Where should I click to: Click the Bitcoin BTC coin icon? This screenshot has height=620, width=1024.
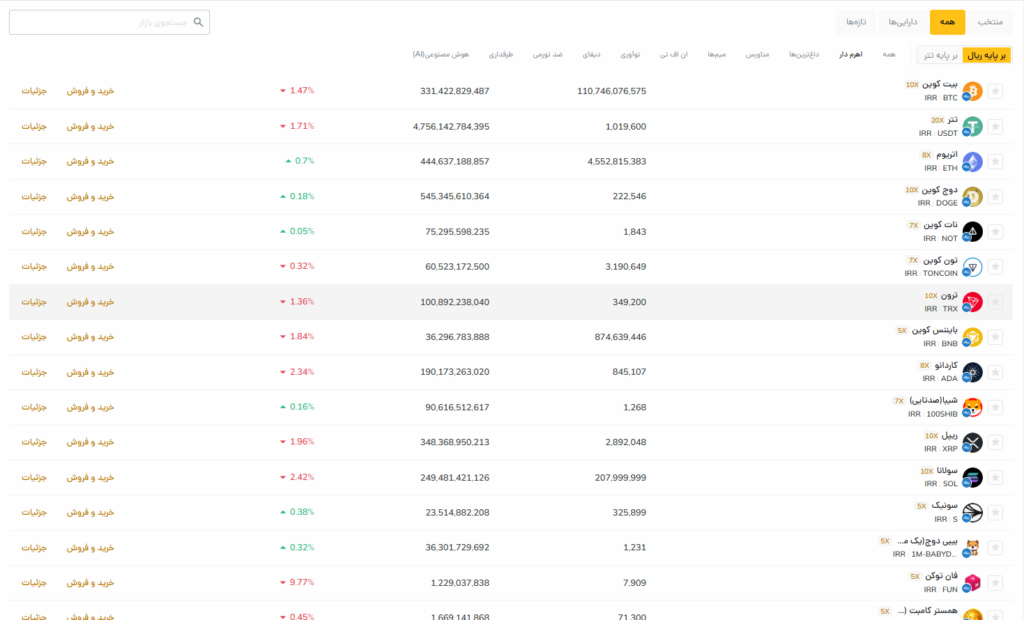pos(972,91)
